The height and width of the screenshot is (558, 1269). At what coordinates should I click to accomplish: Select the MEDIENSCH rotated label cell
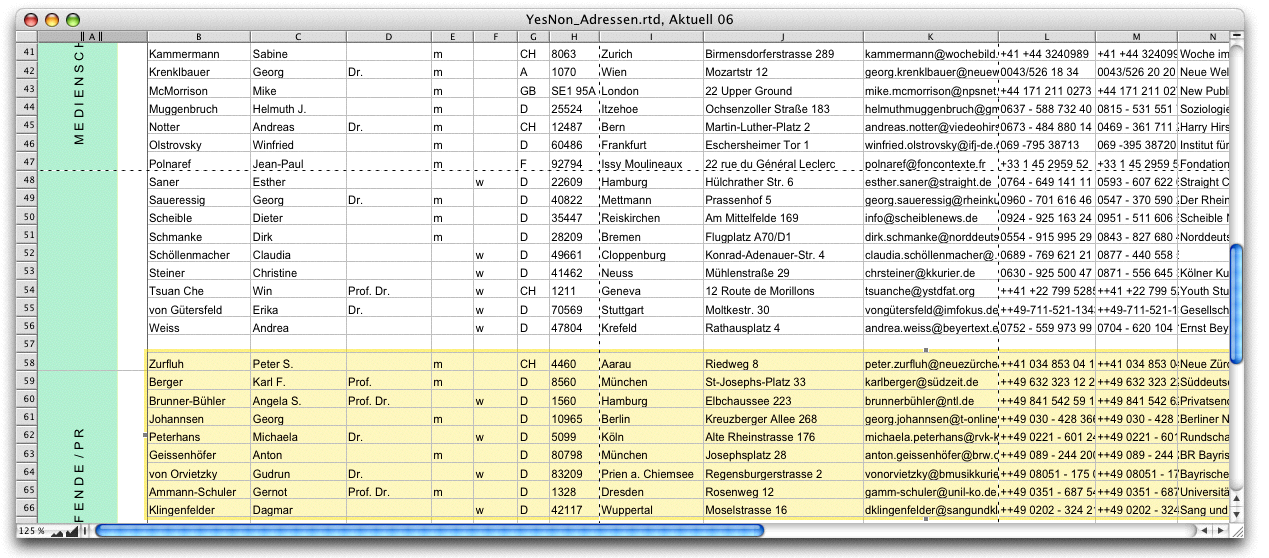79,98
